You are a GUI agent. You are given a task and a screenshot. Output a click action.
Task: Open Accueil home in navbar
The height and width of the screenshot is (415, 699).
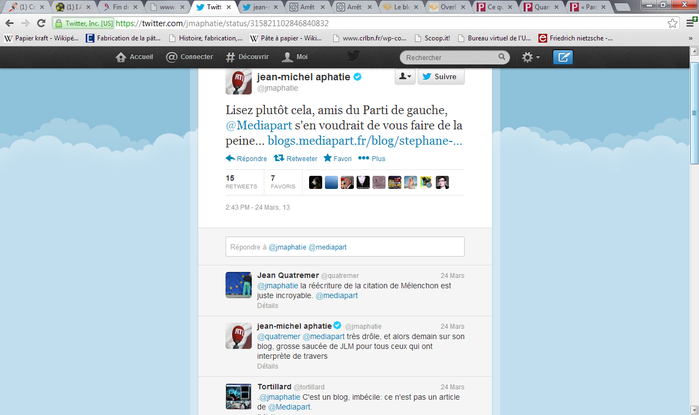click(x=134, y=57)
